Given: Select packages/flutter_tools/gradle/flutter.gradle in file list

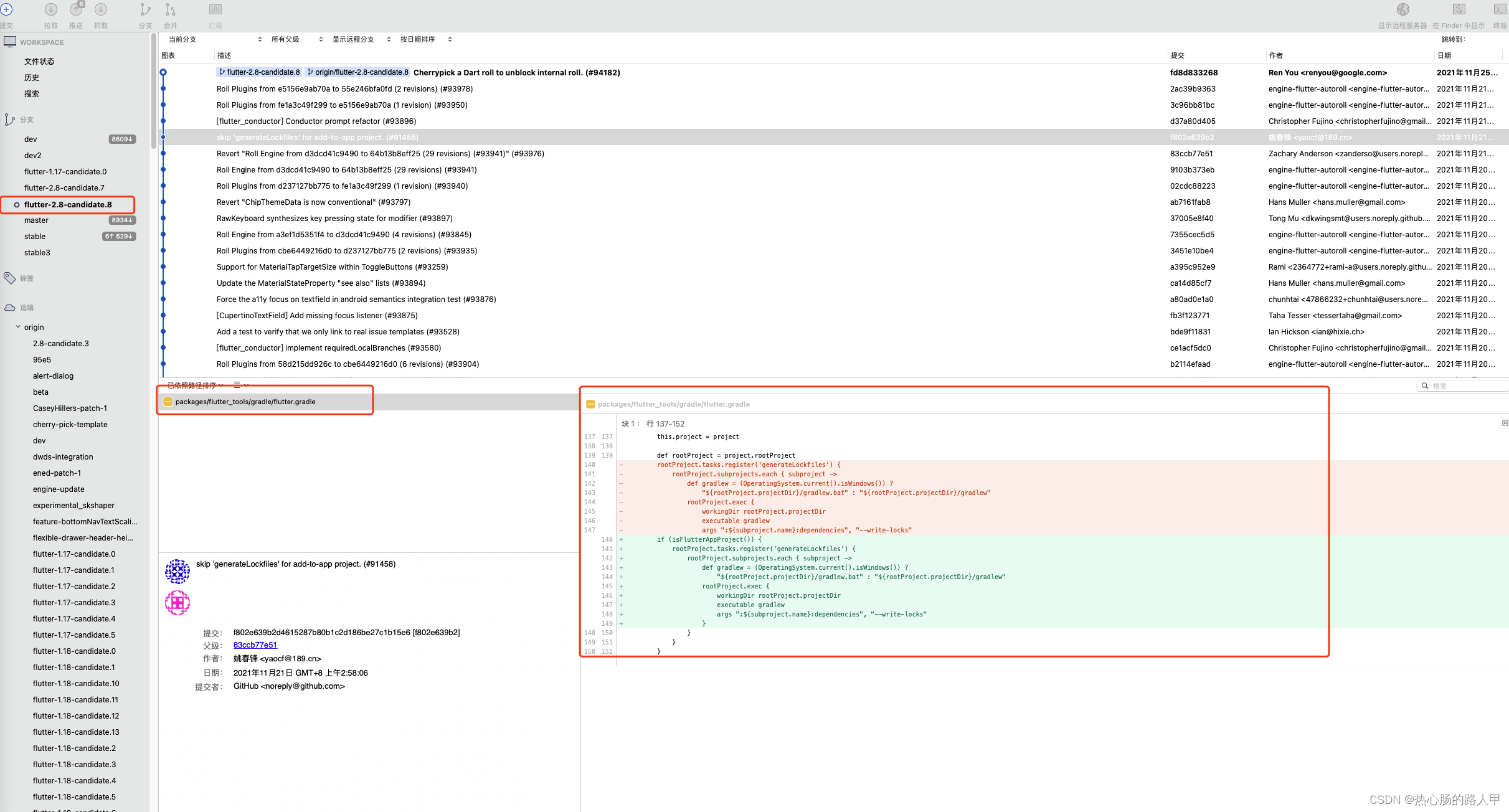Looking at the screenshot, I should point(369,402).
